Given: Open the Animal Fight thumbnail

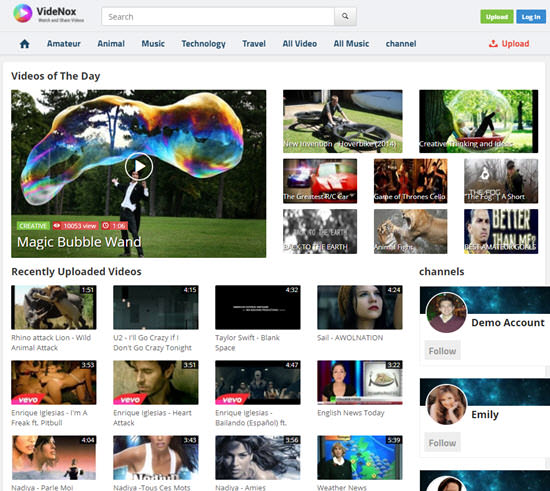Looking at the screenshot, I should point(410,231).
